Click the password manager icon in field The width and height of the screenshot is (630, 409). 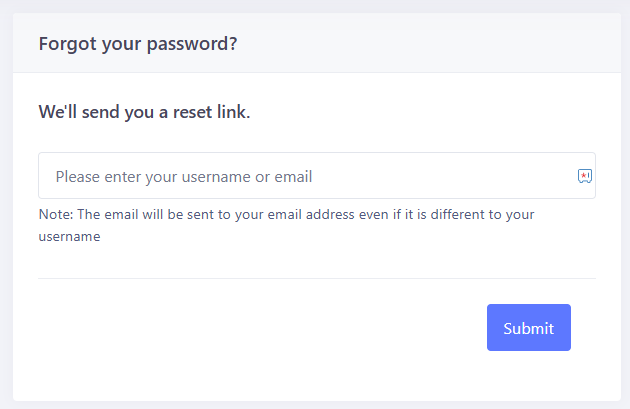point(585,176)
